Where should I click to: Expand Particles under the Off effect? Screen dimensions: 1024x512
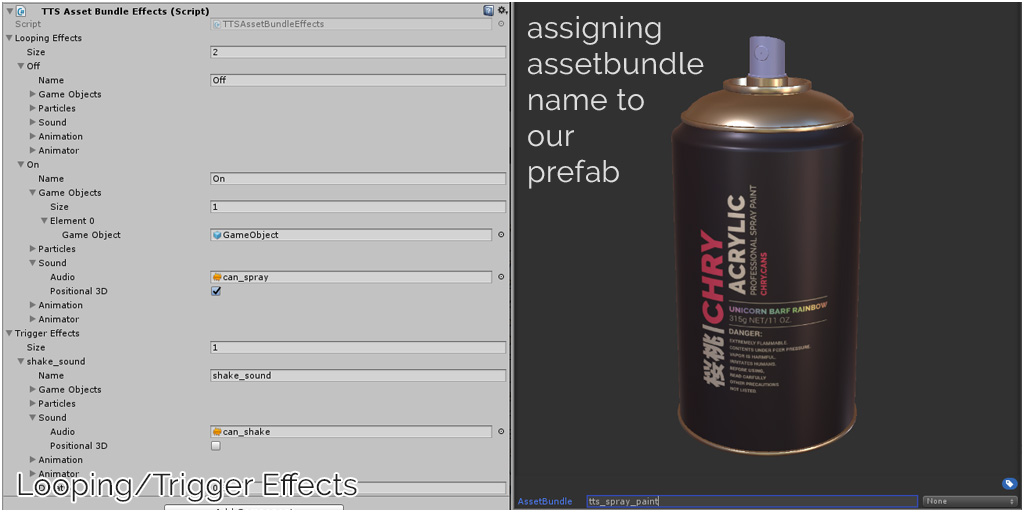point(33,108)
